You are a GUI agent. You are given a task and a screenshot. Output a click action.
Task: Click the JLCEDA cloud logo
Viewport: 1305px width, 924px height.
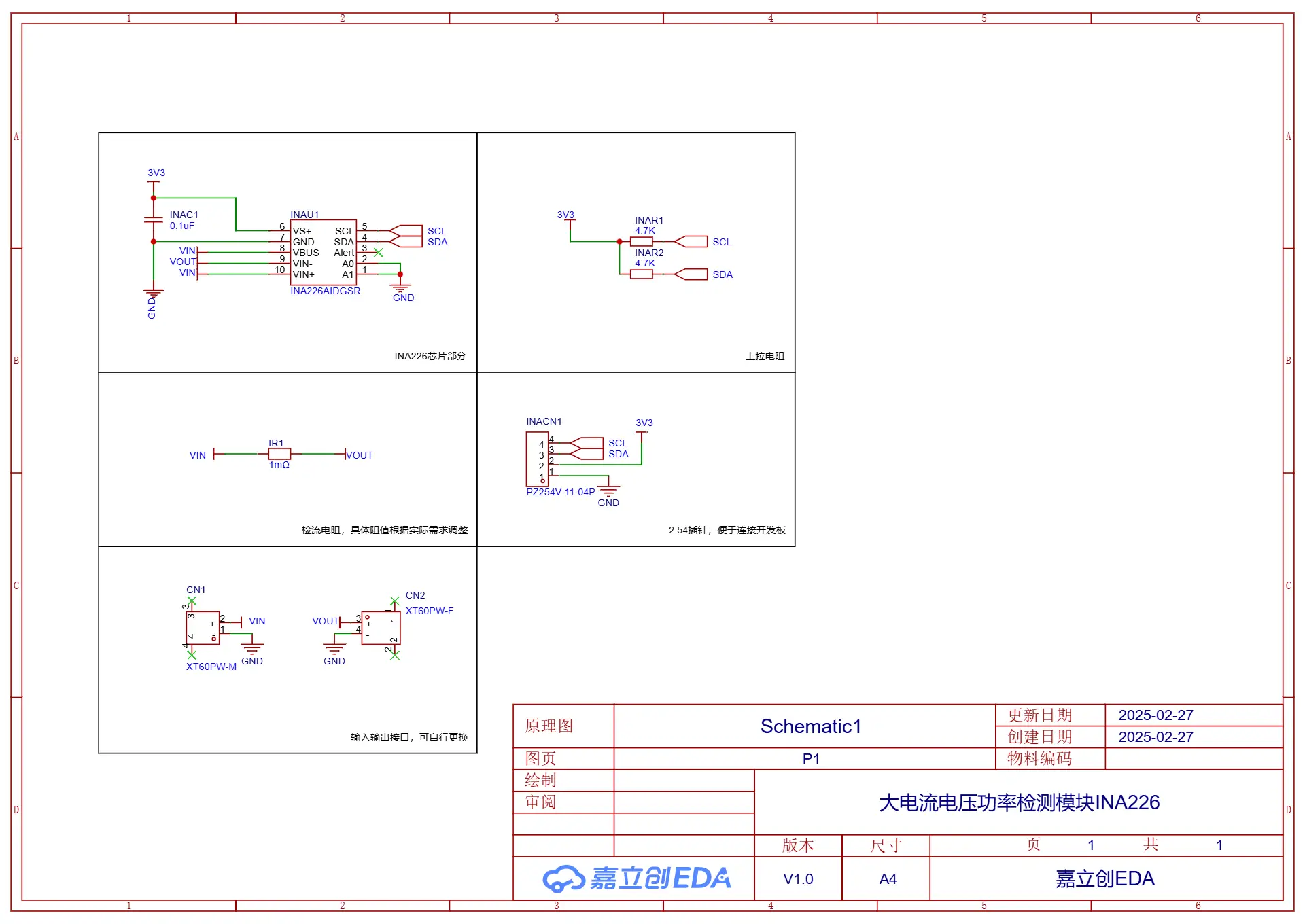[563, 879]
